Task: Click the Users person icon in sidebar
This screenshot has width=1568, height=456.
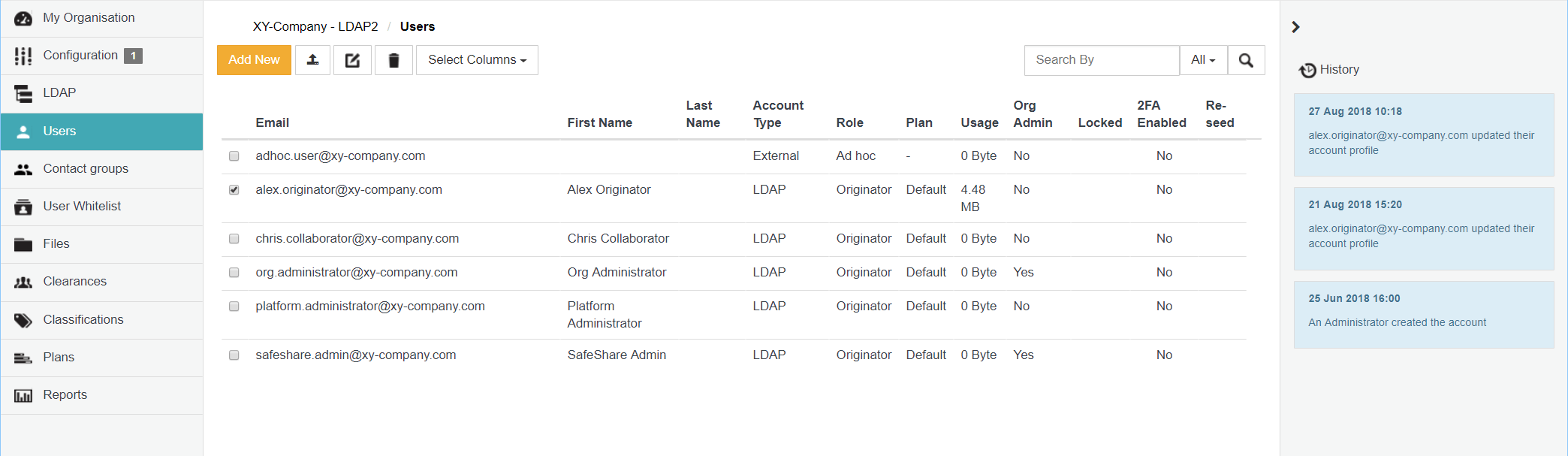Action: pyautogui.click(x=23, y=131)
